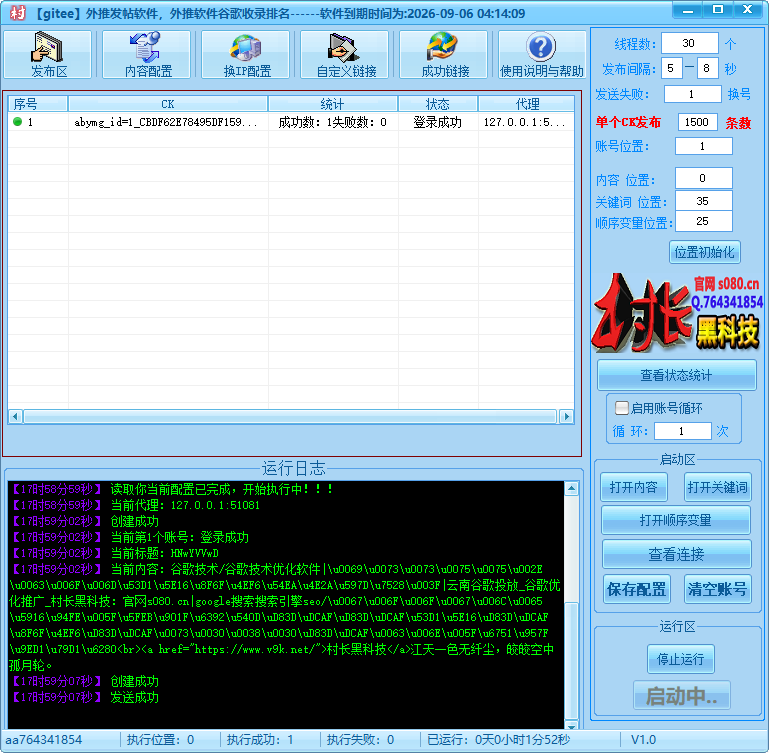Click the 账号位置 input field
769x753 pixels.
tap(703, 146)
